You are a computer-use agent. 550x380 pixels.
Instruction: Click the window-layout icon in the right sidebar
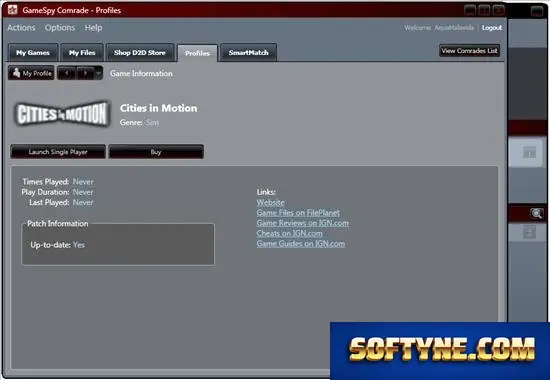coord(529,152)
